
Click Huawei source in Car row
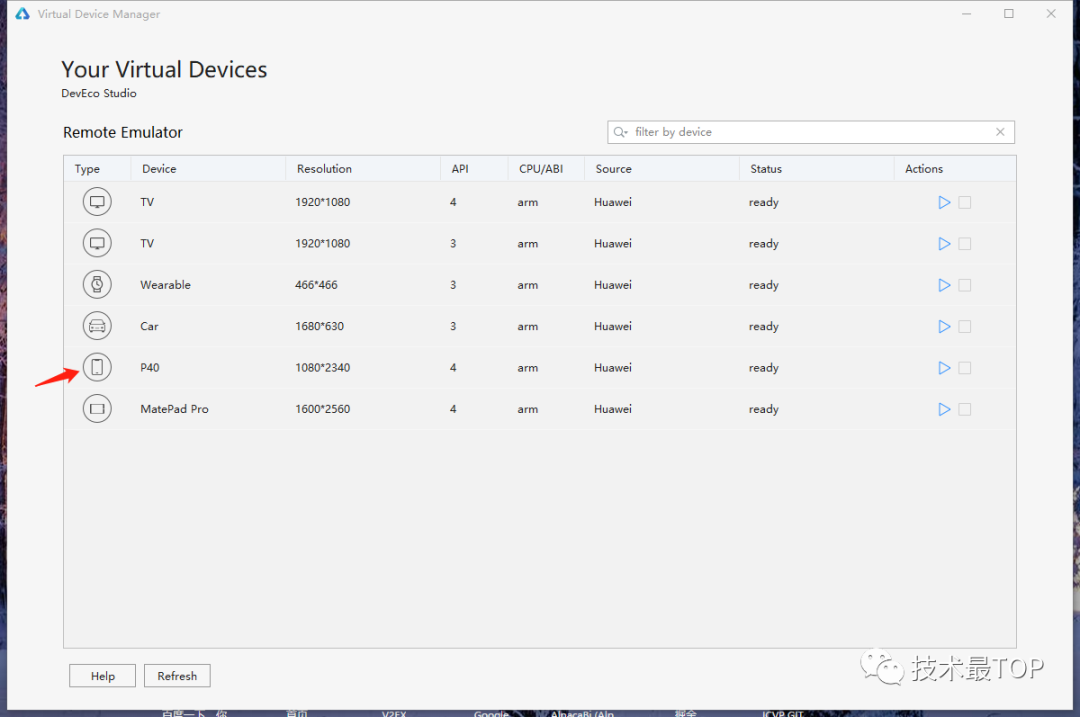613,326
